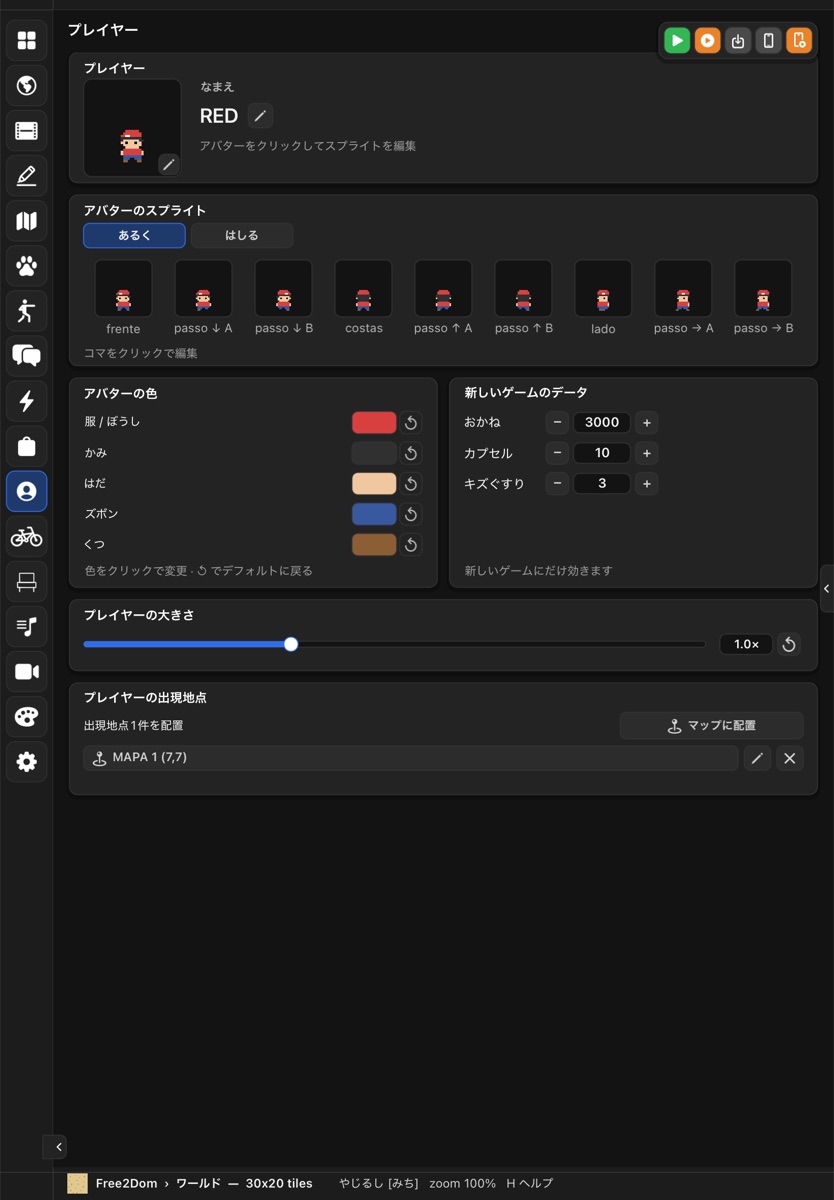This screenshot has height=1200, width=834.
Task: Reset player size to default
Action: 789,644
